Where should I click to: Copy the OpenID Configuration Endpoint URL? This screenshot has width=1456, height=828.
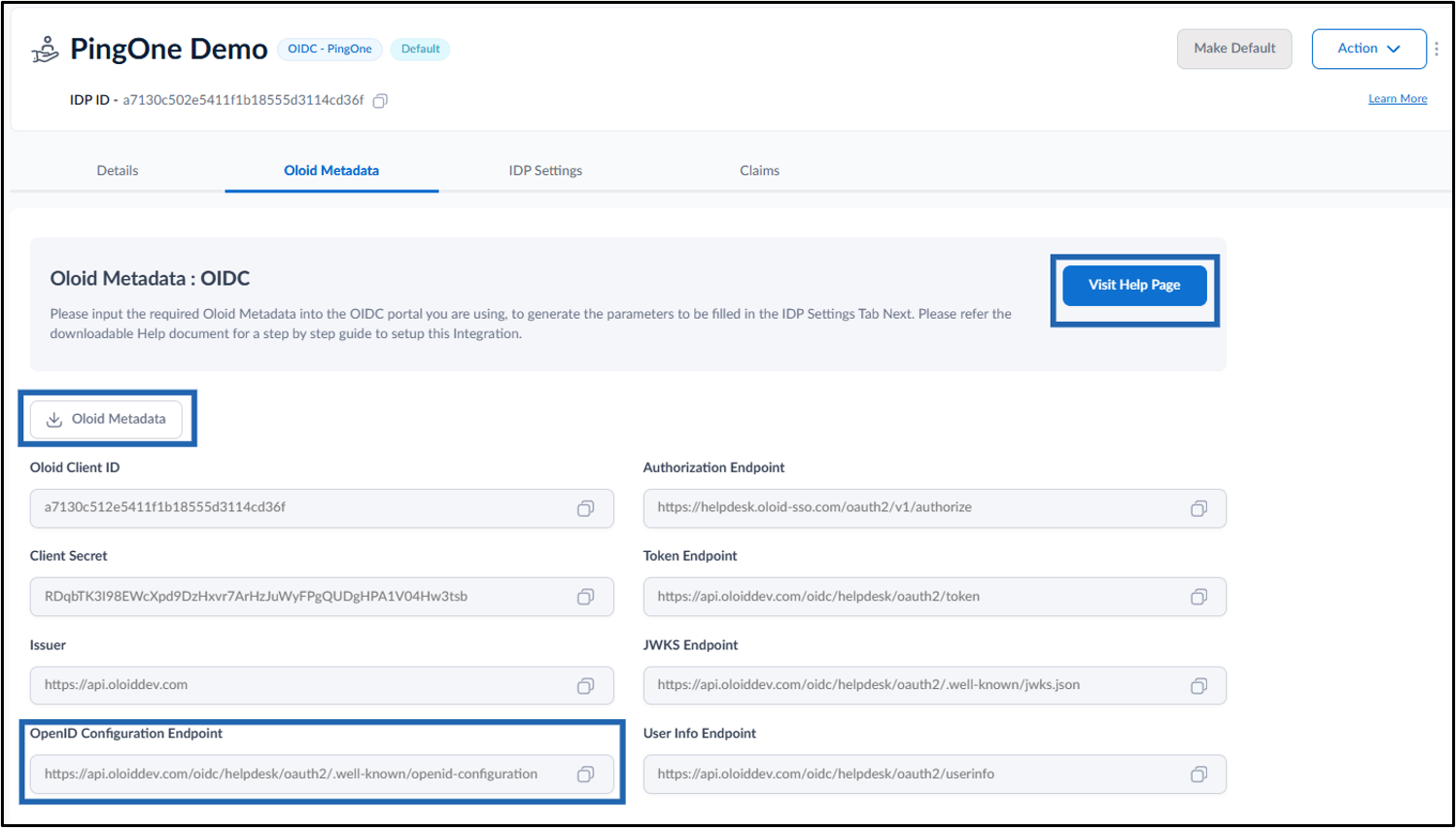(x=586, y=775)
